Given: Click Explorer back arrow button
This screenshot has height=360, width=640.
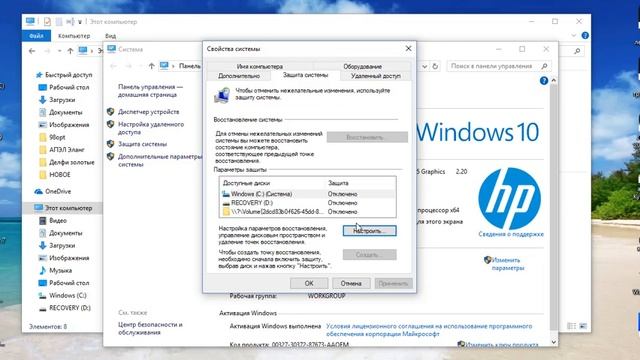Looking at the screenshot, I should [32, 51].
